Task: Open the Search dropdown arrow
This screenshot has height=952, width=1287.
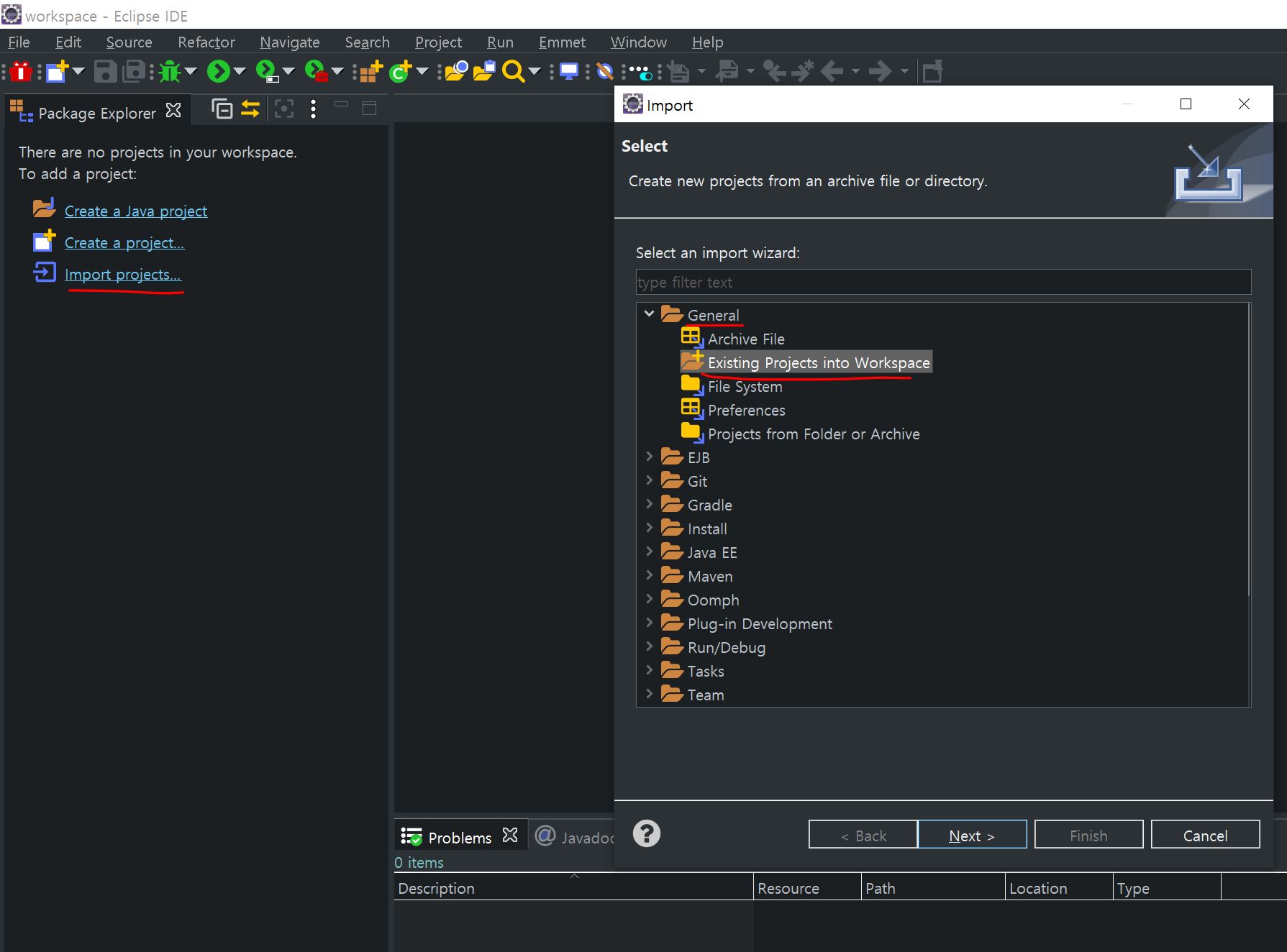Action: [x=535, y=71]
